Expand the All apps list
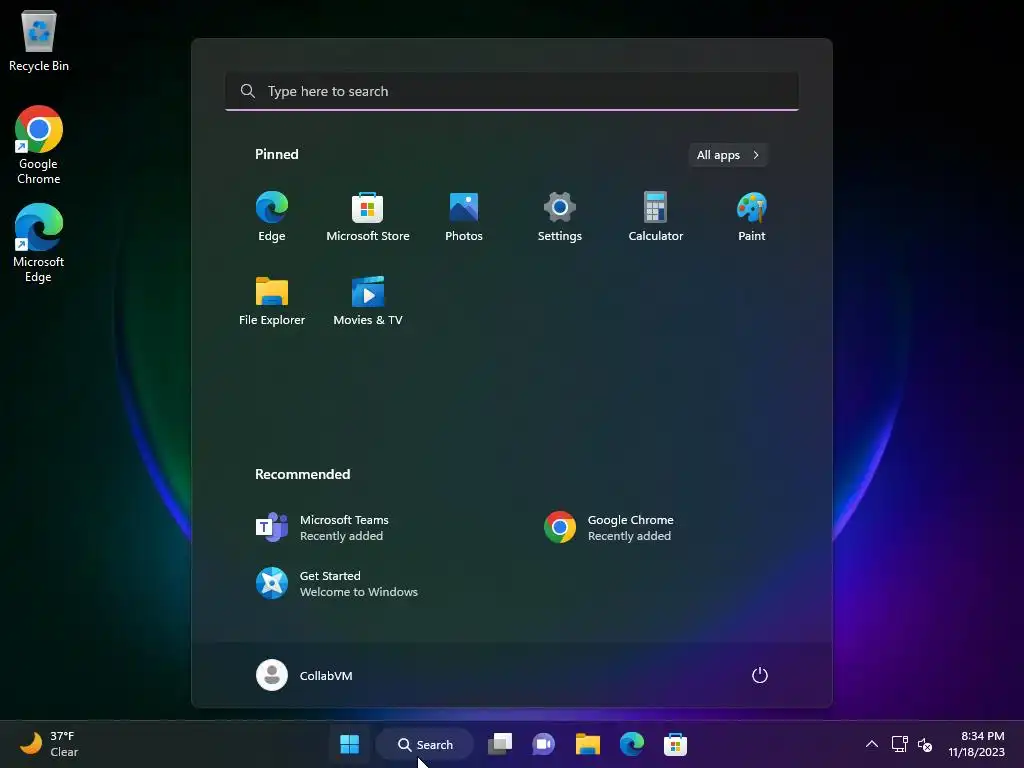Image resolution: width=1024 pixels, height=768 pixels. 728,155
